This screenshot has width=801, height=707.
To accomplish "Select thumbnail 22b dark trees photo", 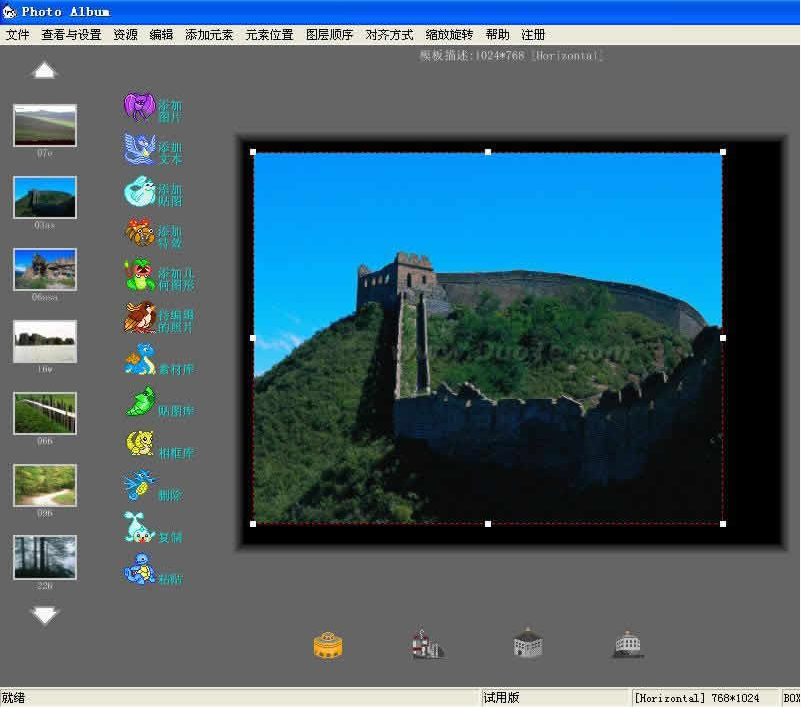I will (45, 557).
